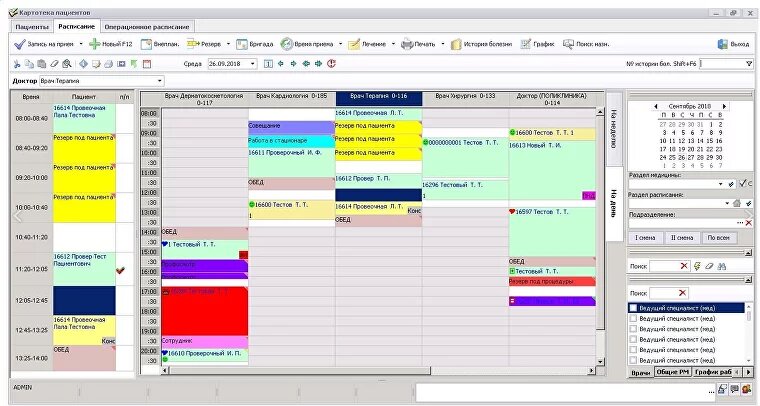Select the Совещание block in Кардиология column
Viewport: 760px width, 406px height.
[291, 127]
